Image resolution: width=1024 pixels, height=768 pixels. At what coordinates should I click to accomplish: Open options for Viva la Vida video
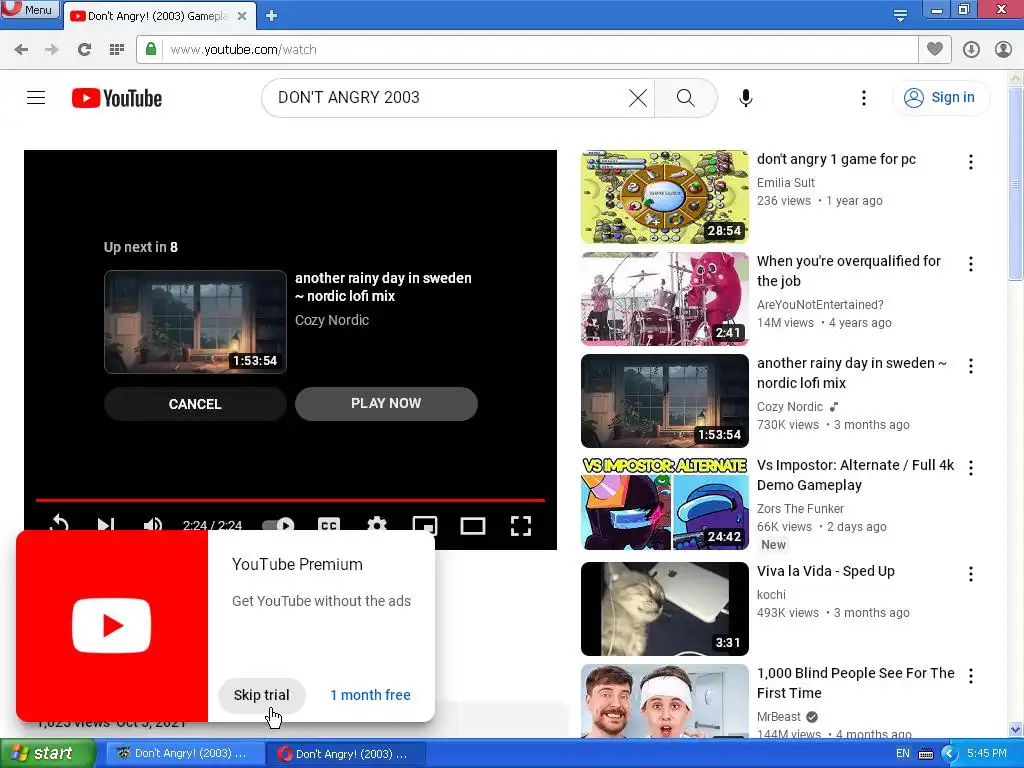coord(971,573)
